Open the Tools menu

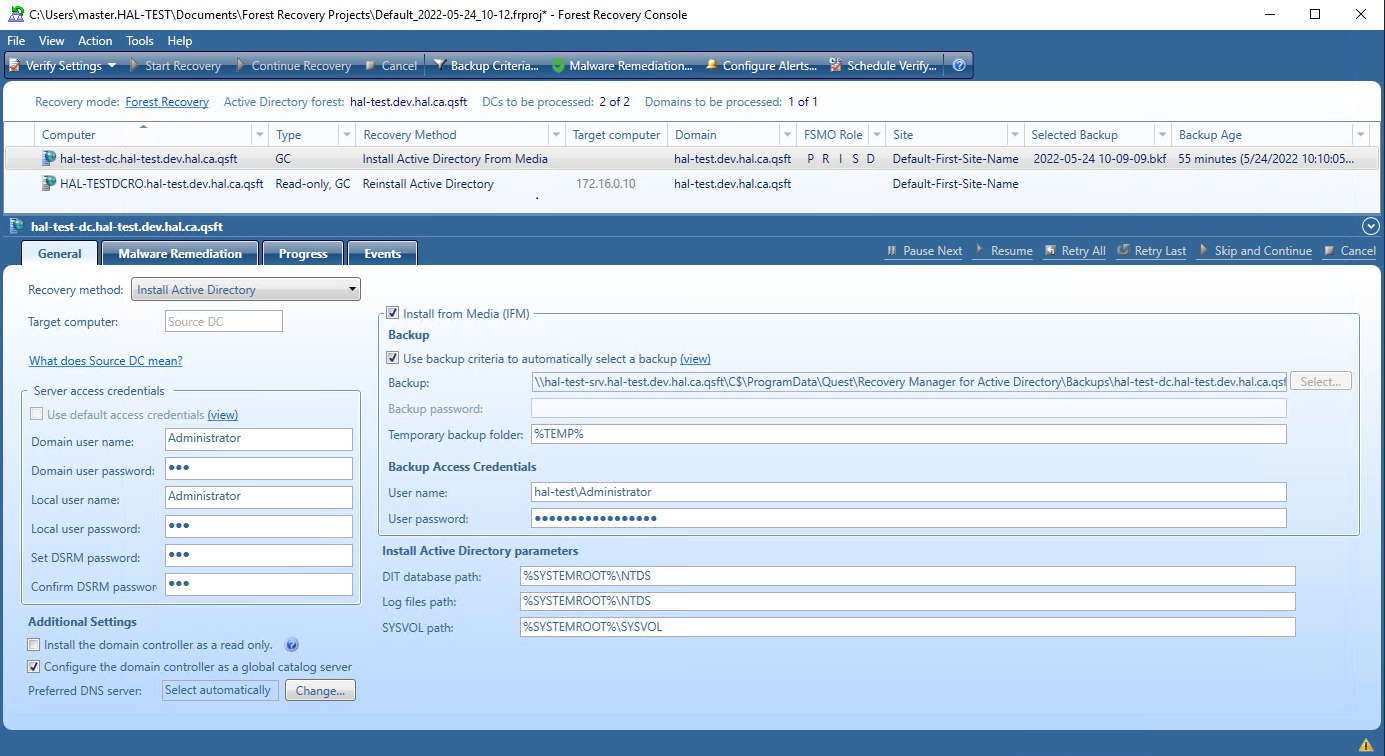pyautogui.click(x=140, y=41)
